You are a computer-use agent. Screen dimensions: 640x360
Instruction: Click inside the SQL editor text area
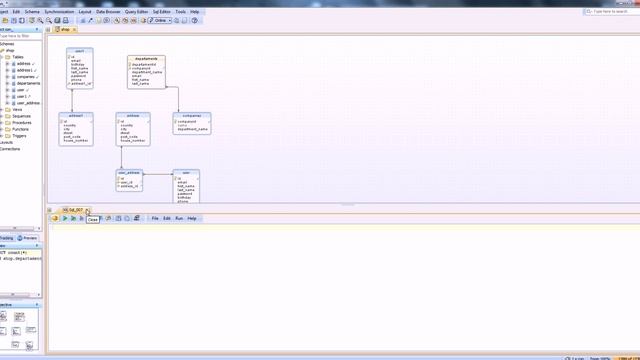[344, 287]
